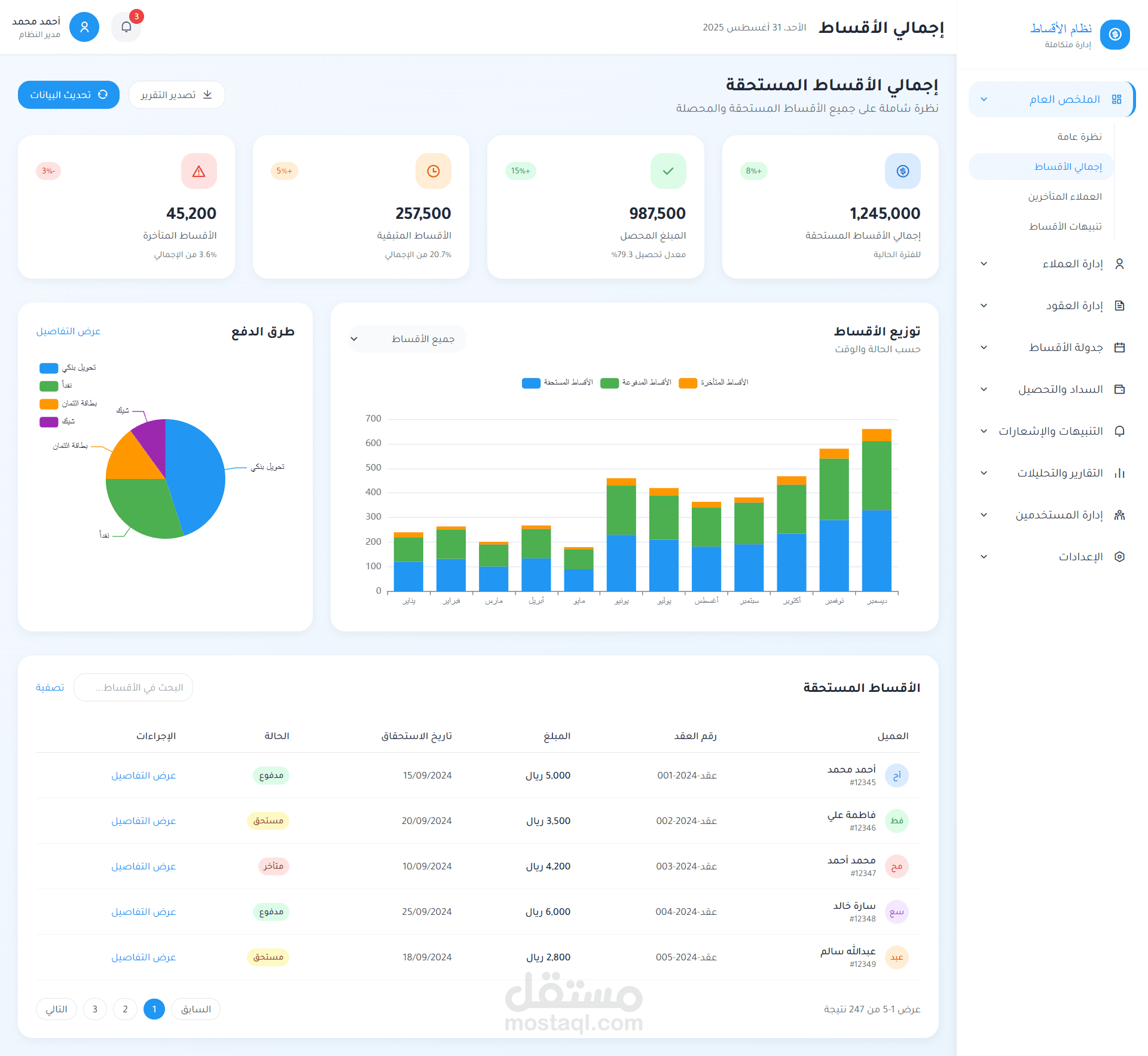Select تنبيهات الأقساط in sidebar submenu
Viewport: 1148px width, 1056px height.
1065,227
